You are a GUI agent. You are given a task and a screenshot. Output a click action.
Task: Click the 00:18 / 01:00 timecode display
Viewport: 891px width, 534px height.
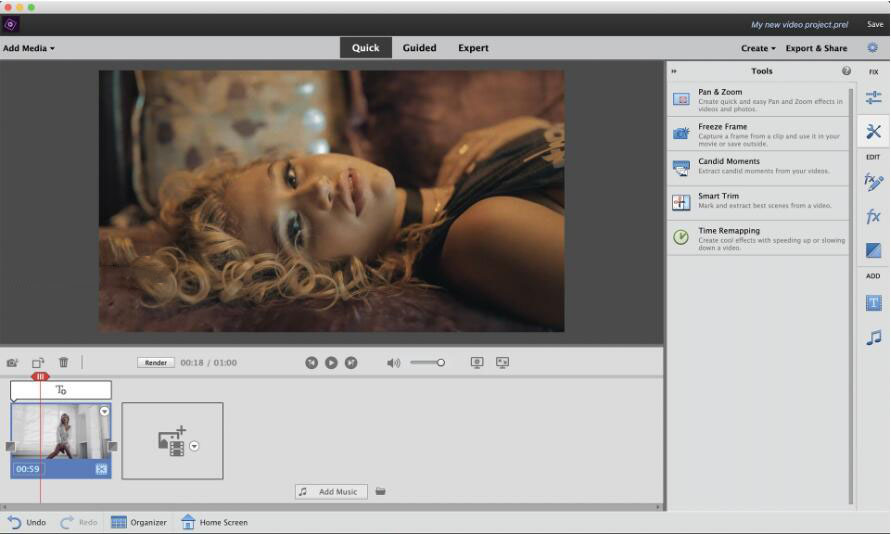209,362
